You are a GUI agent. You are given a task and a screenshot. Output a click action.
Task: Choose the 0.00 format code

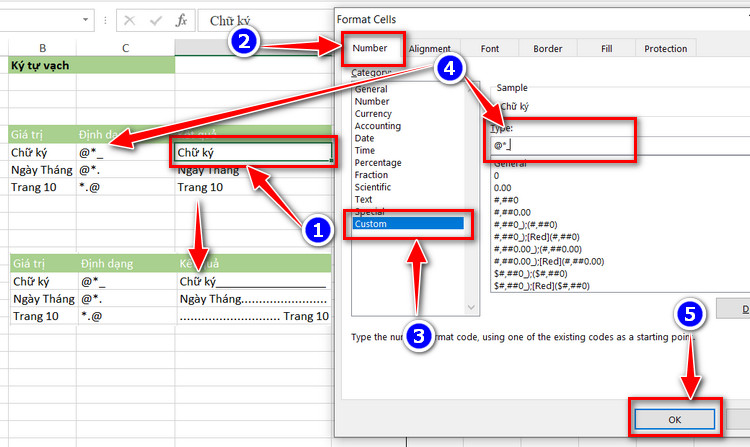click(502, 188)
